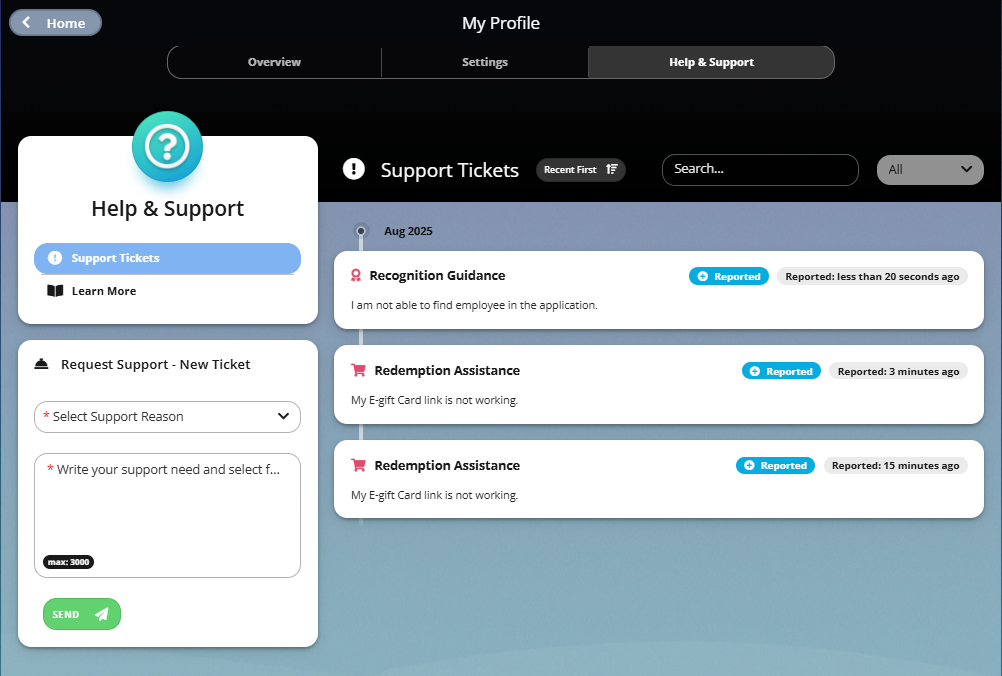The height and width of the screenshot is (676, 1002).
Task: Click the teal question mark help icon
Action: tap(167, 146)
